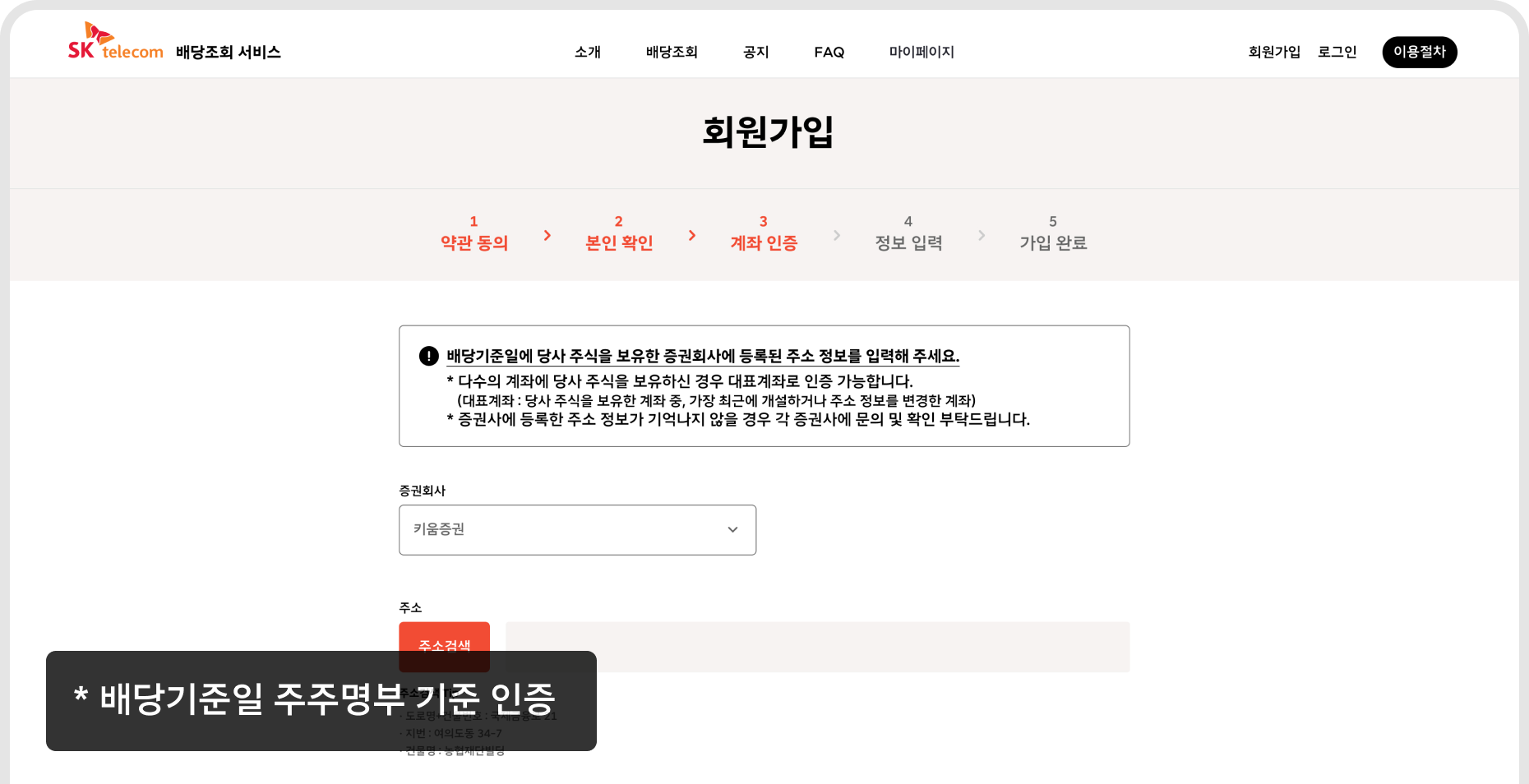Click the notice line about 각 증권사에 문의
1529x784 pixels.
point(738,419)
